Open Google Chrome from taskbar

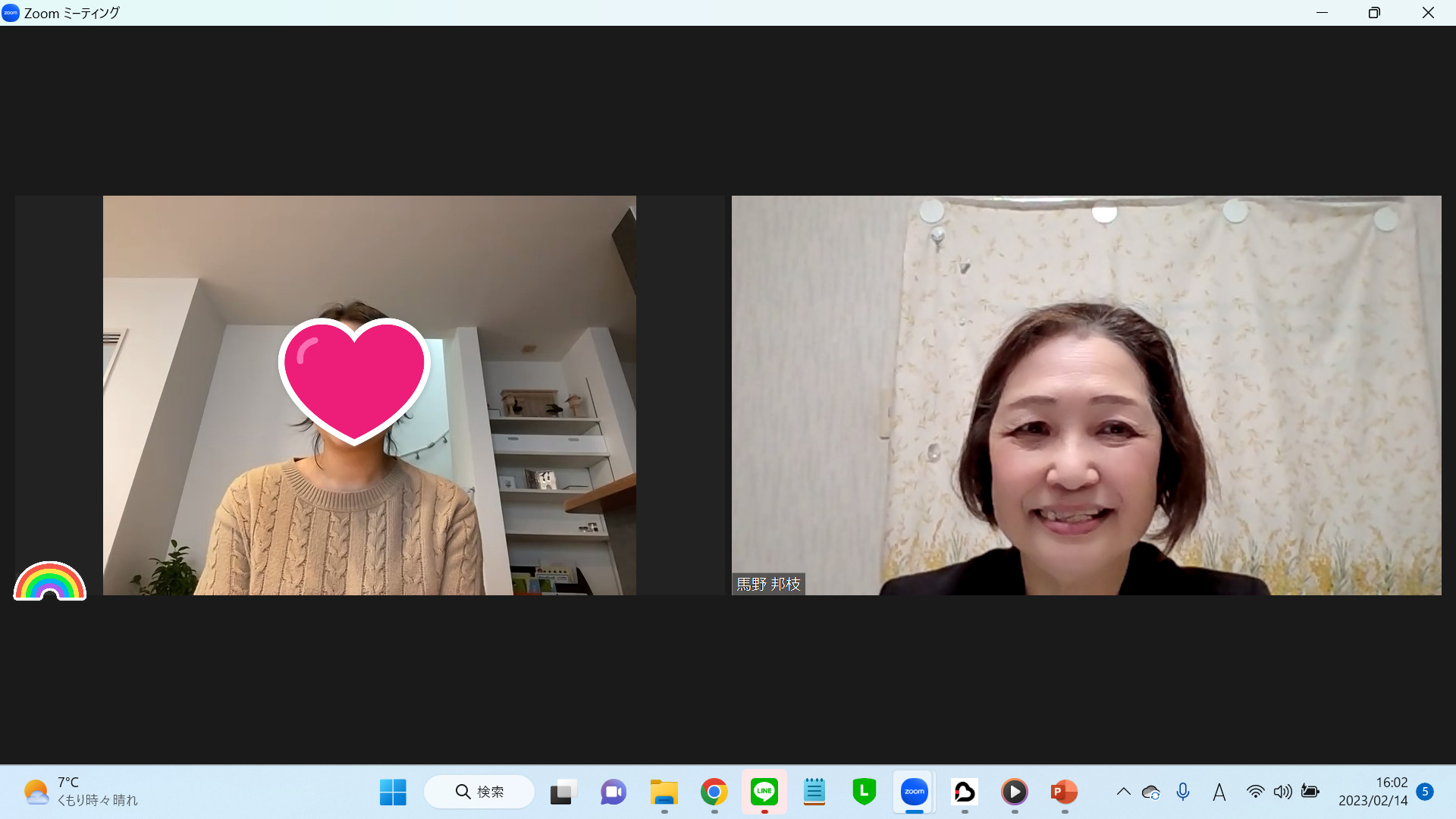click(714, 792)
